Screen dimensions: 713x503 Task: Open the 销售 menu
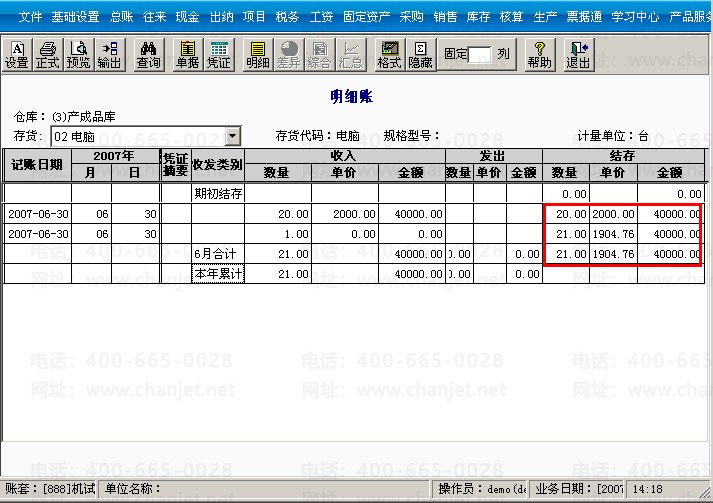pyautogui.click(x=445, y=17)
